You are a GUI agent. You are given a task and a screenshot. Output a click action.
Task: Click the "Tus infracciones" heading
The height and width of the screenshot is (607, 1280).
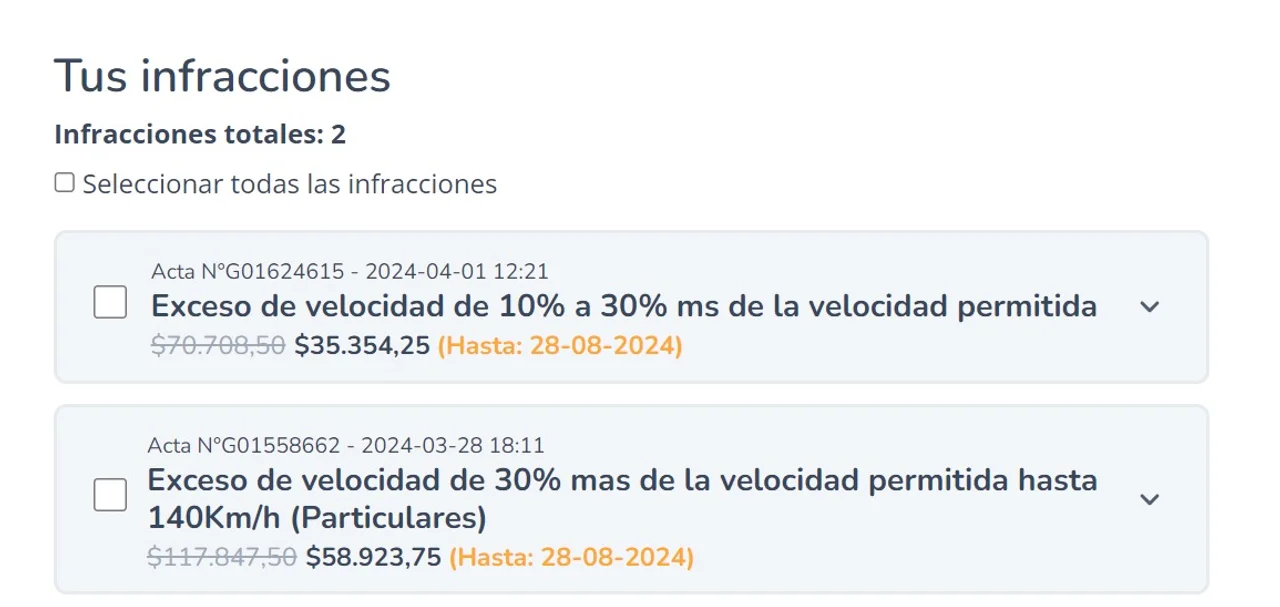click(x=223, y=75)
